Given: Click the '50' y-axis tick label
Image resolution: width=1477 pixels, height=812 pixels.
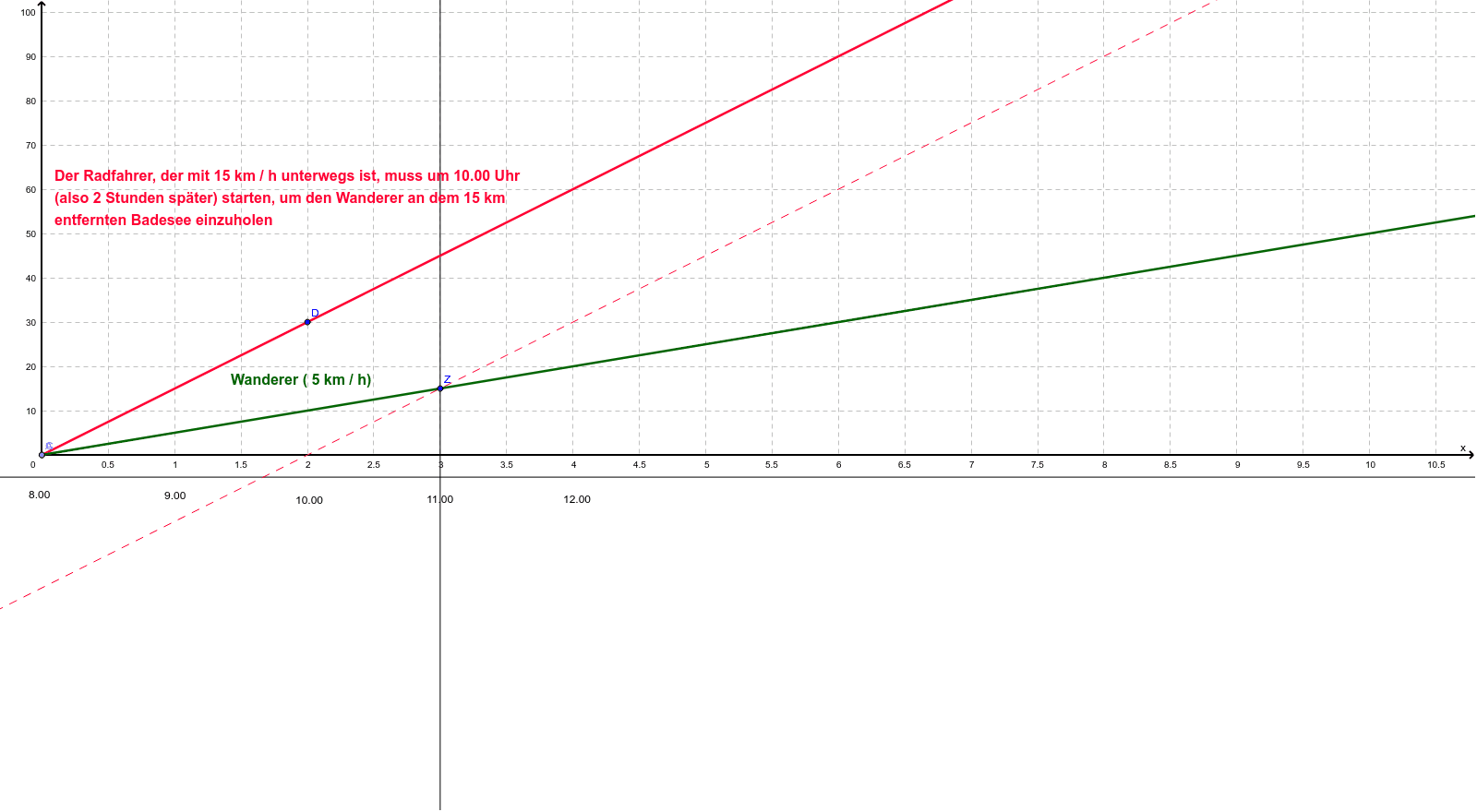Looking at the screenshot, I should [x=31, y=233].
